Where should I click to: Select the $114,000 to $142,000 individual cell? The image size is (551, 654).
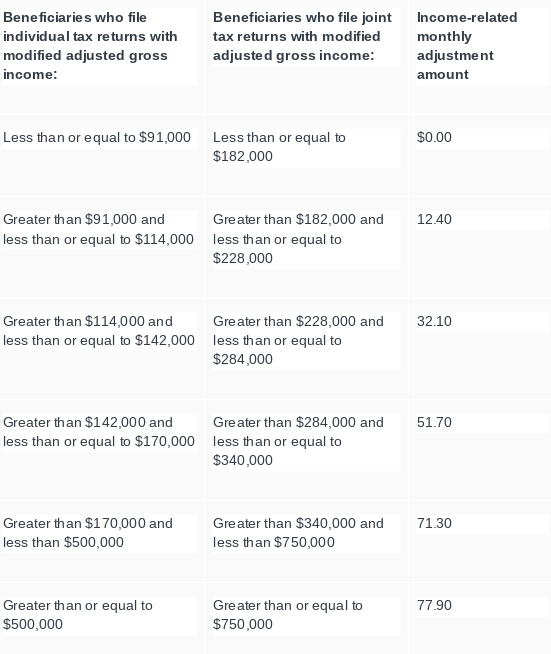tap(99, 331)
